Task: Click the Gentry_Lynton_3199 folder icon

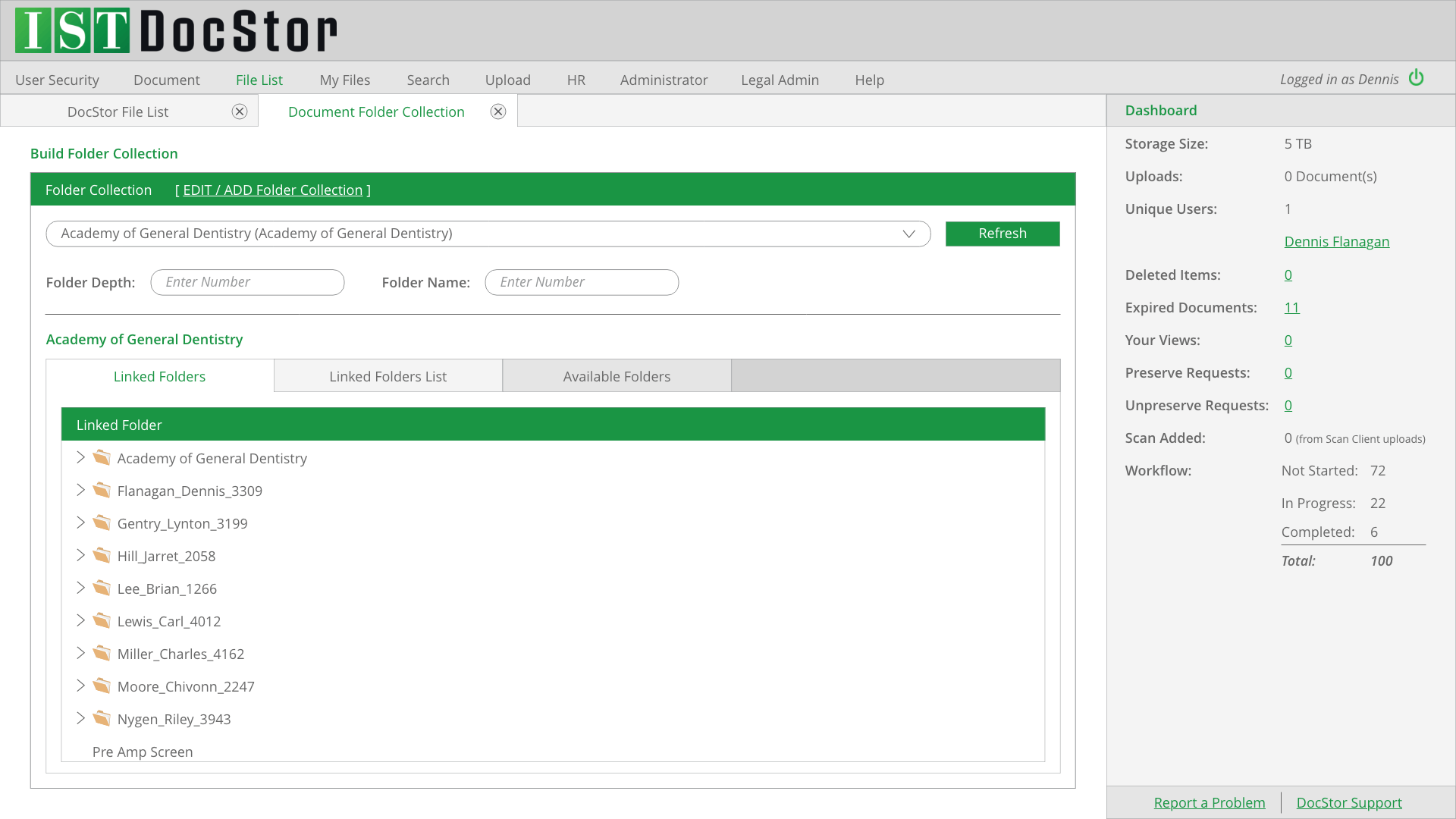Action: [102, 522]
